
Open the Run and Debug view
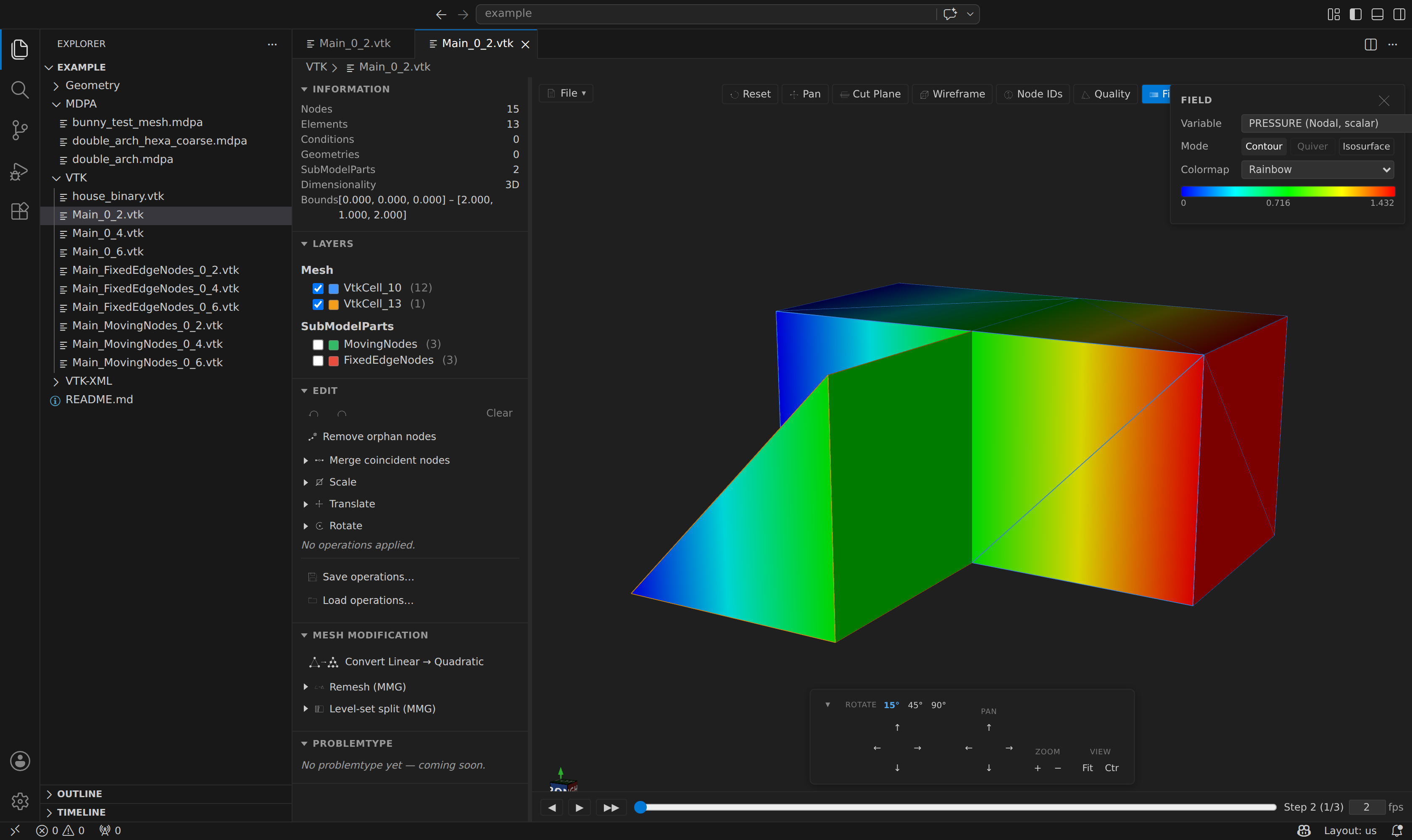pyautogui.click(x=20, y=171)
